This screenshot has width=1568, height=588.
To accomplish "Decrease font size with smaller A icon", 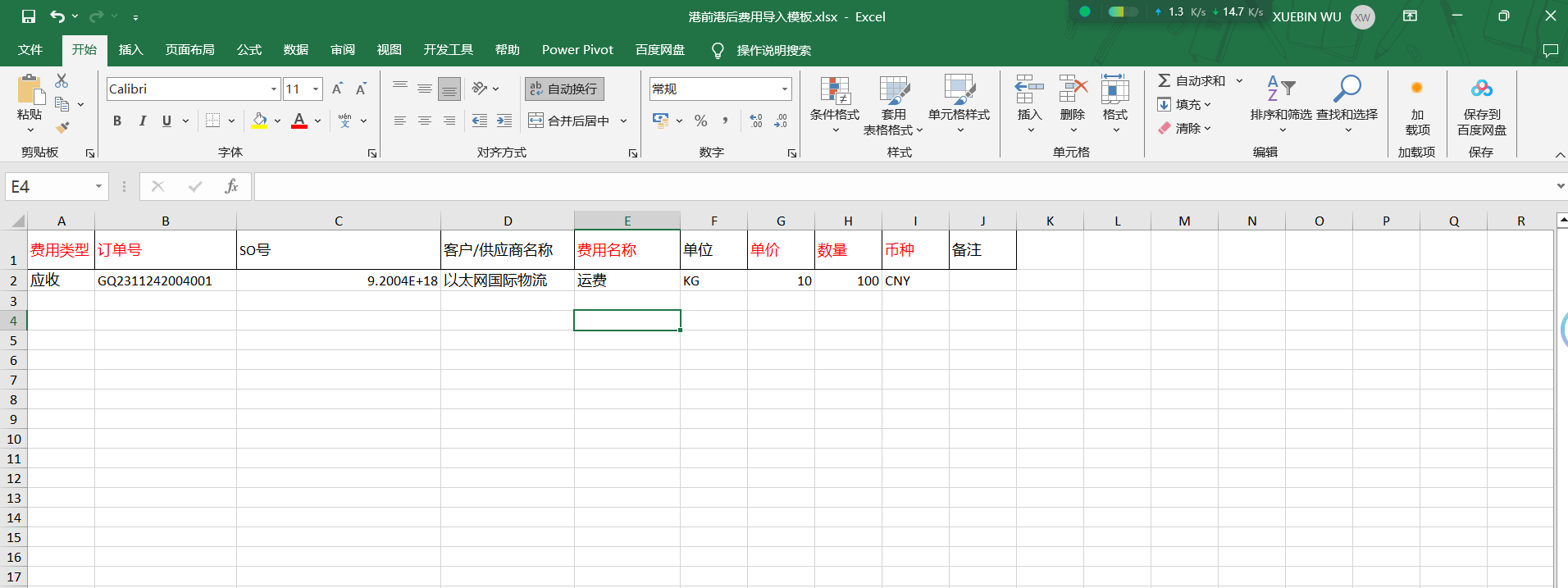I will point(361,89).
